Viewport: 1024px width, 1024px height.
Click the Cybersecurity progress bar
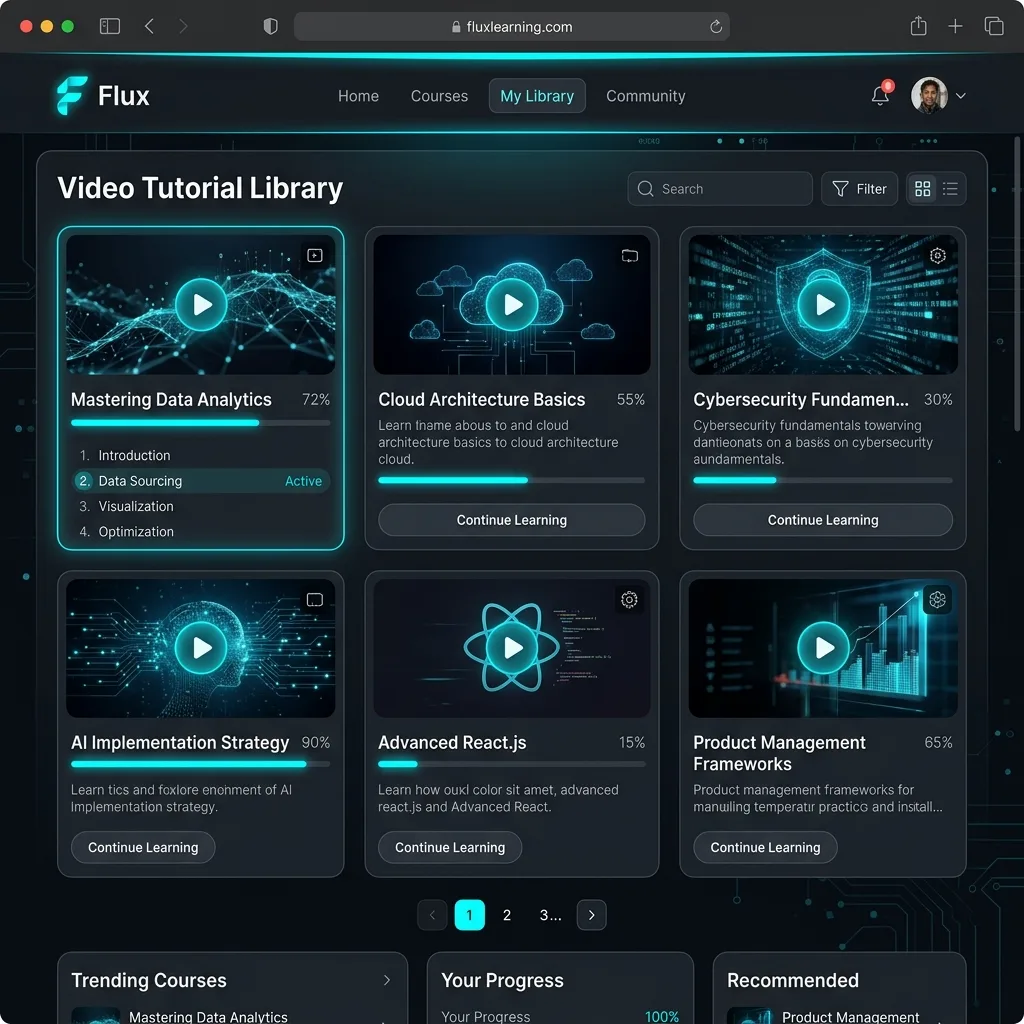823,480
